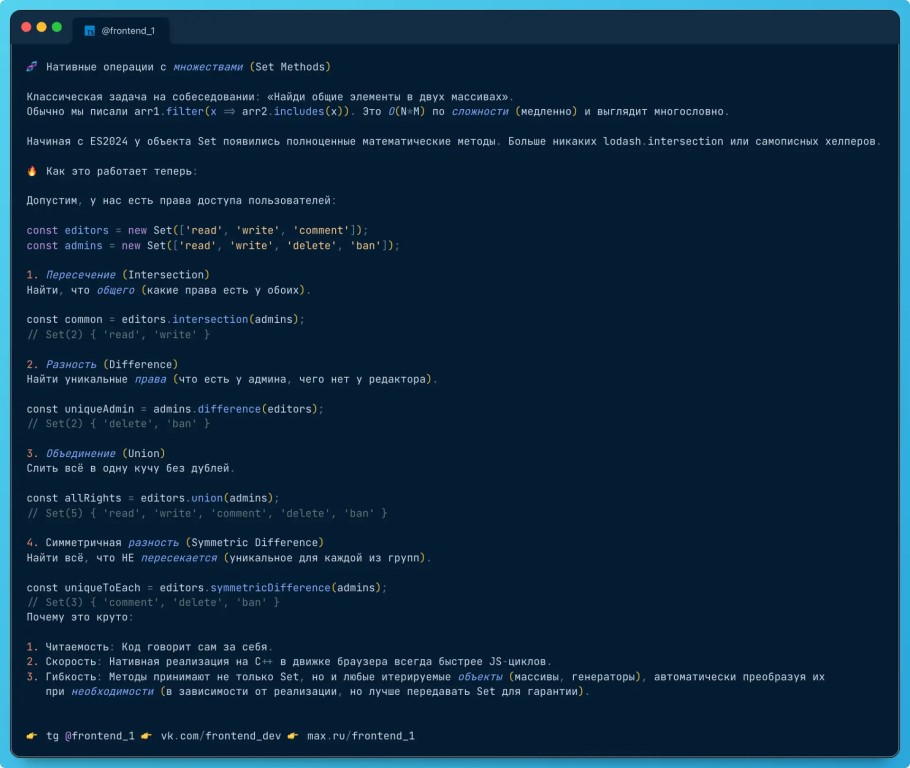Click the pointing hand before max.ru link

(293, 735)
